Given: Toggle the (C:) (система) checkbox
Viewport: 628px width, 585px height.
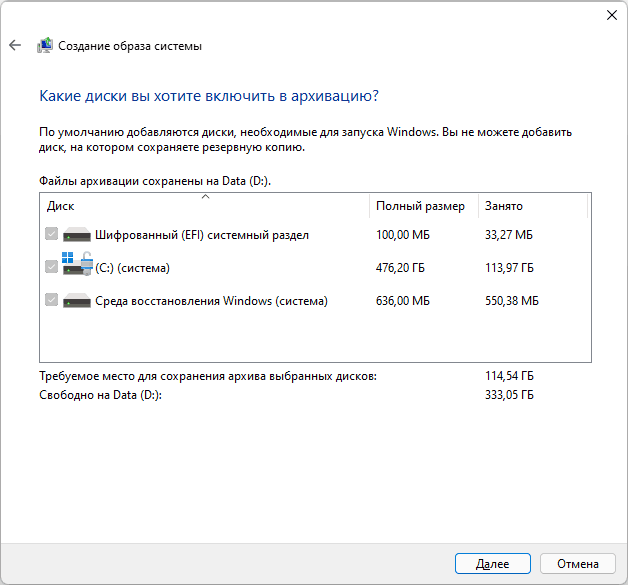Looking at the screenshot, I should [51, 267].
